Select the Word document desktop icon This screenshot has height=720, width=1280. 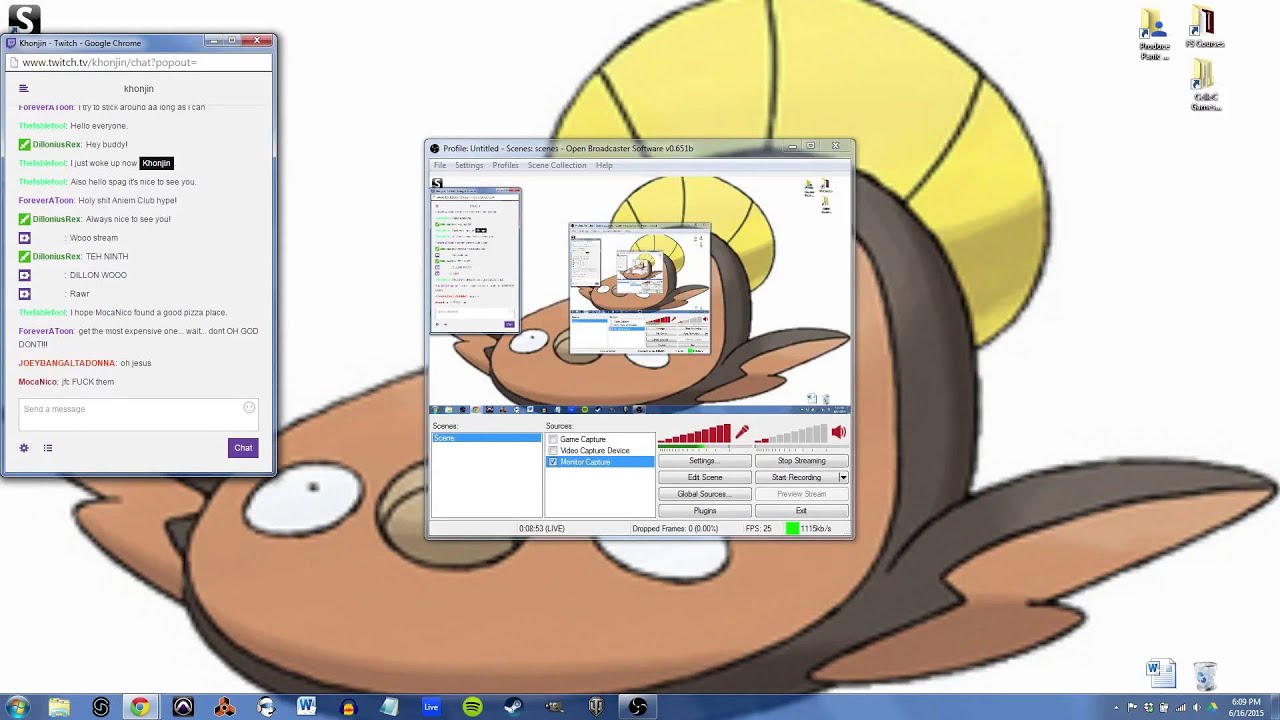[1161, 674]
